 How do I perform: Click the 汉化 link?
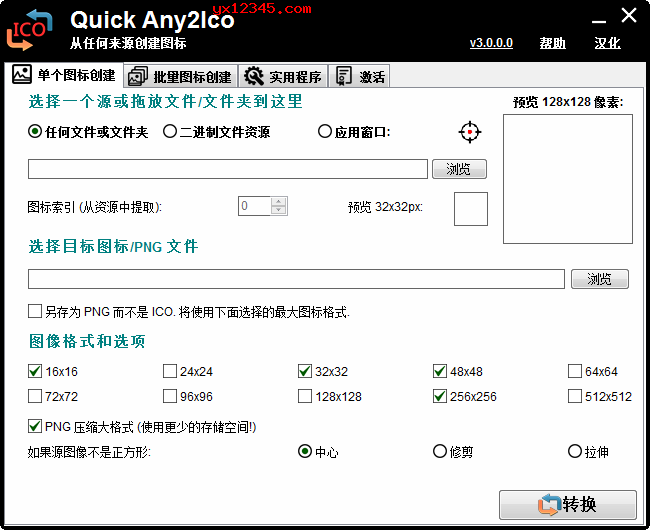click(x=607, y=43)
